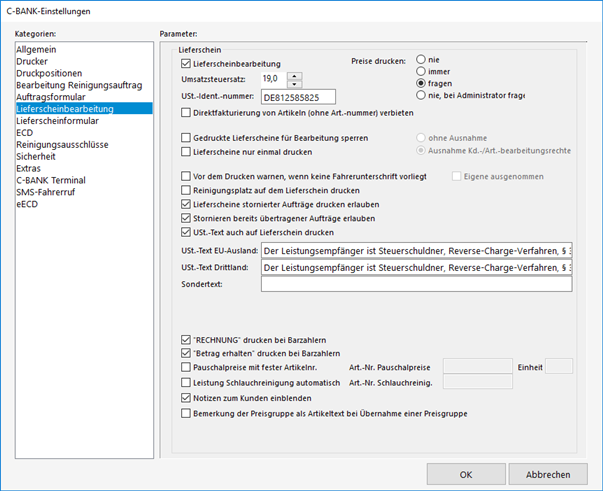
Task: Click the OK button
Action: pyautogui.click(x=466, y=474)
